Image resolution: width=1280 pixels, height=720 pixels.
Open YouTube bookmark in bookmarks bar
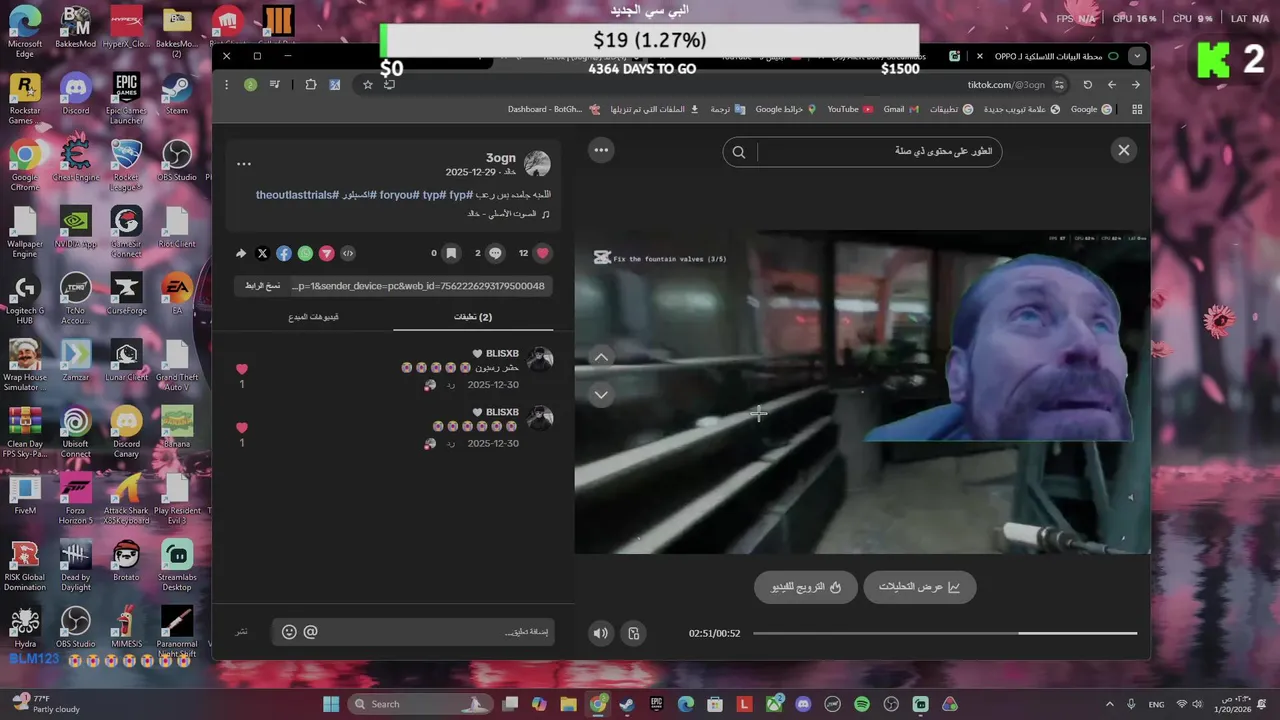coord(850,109)
